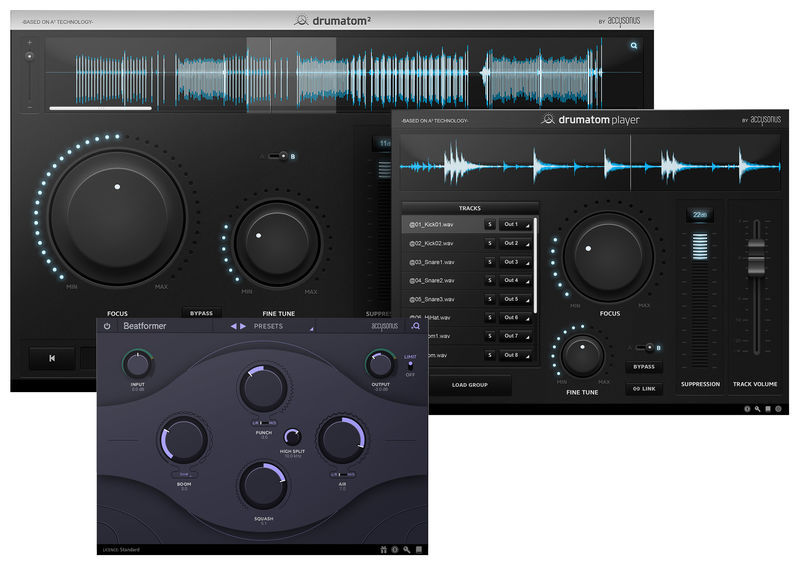The width and height of the screenshot is (800, 566).
Task: Click the Beatformer store icon in footer
Action: point(383,550)
